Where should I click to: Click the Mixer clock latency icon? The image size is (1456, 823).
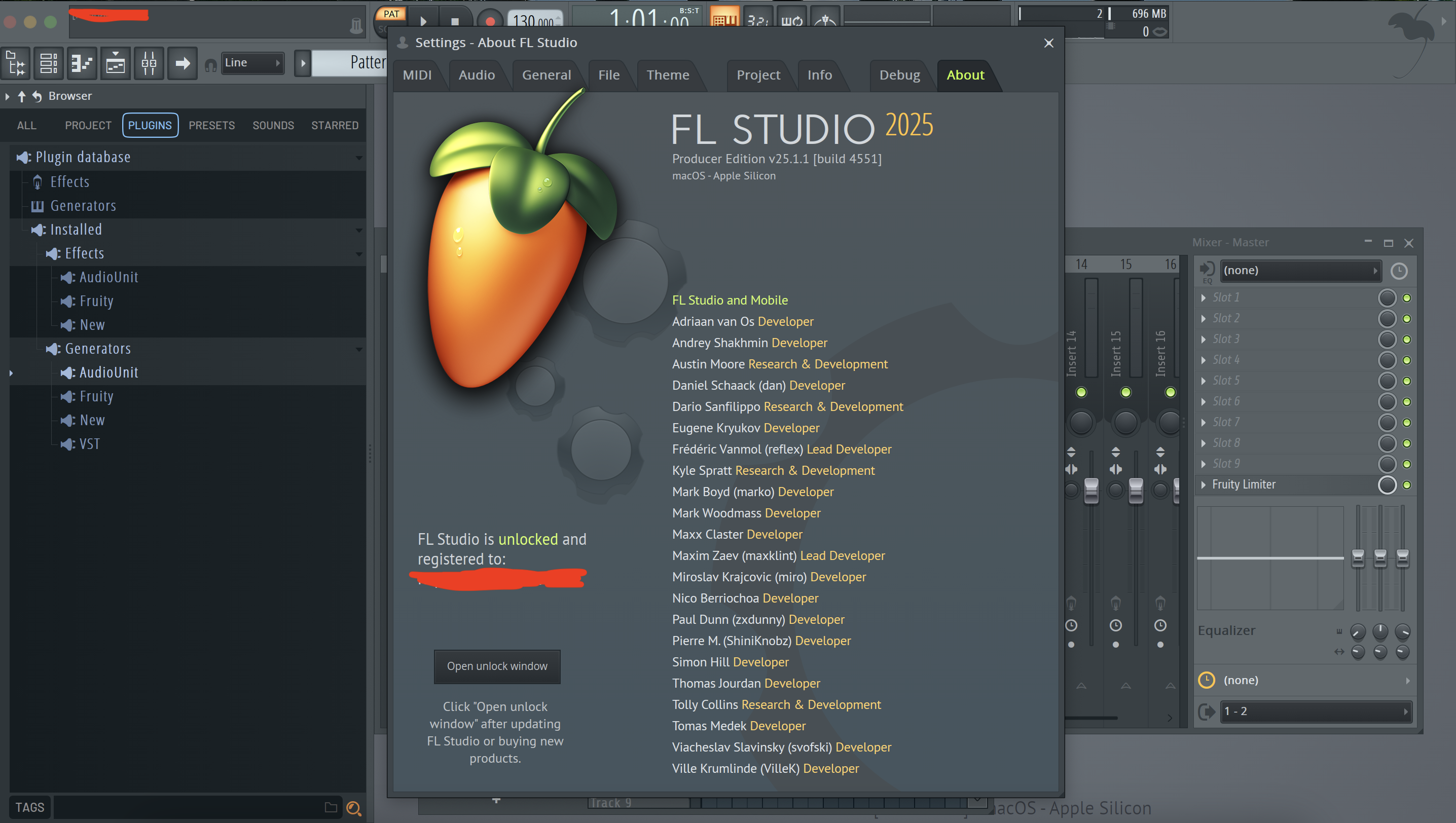point(1399,271)
